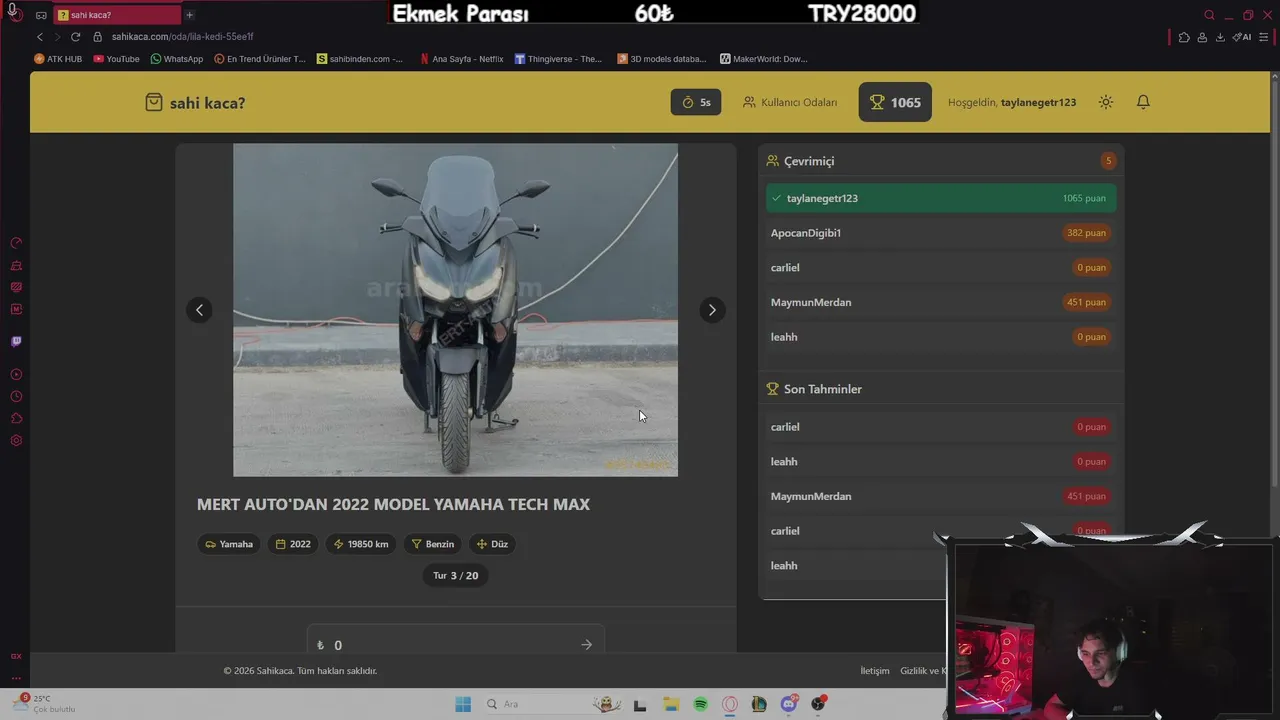Open the Thingiverse bookmark
The image size is (1280, 720).
[x=558, y=59]
